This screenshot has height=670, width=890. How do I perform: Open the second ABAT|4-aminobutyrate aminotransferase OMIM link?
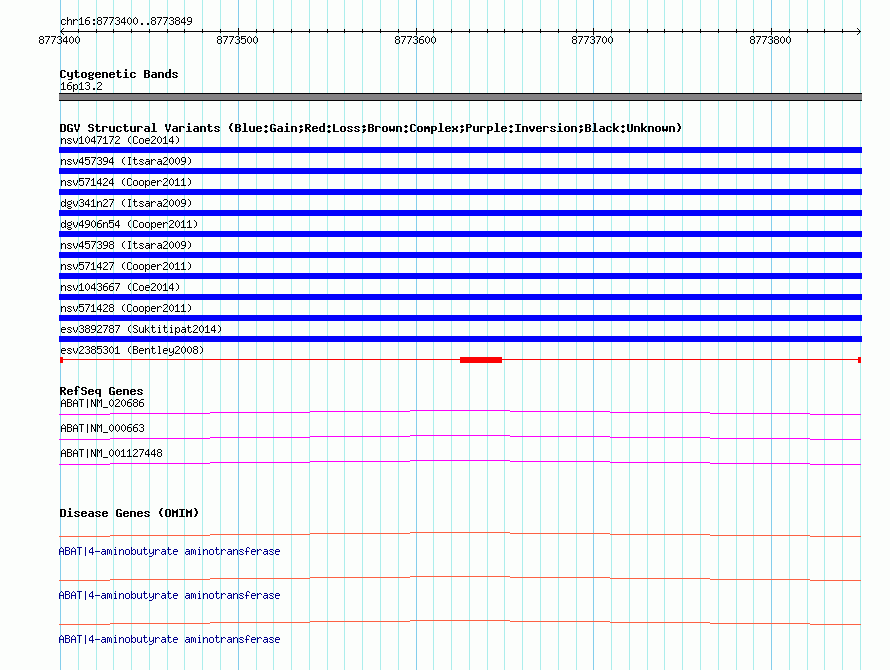pyautogui.click(x=169, y=596)
